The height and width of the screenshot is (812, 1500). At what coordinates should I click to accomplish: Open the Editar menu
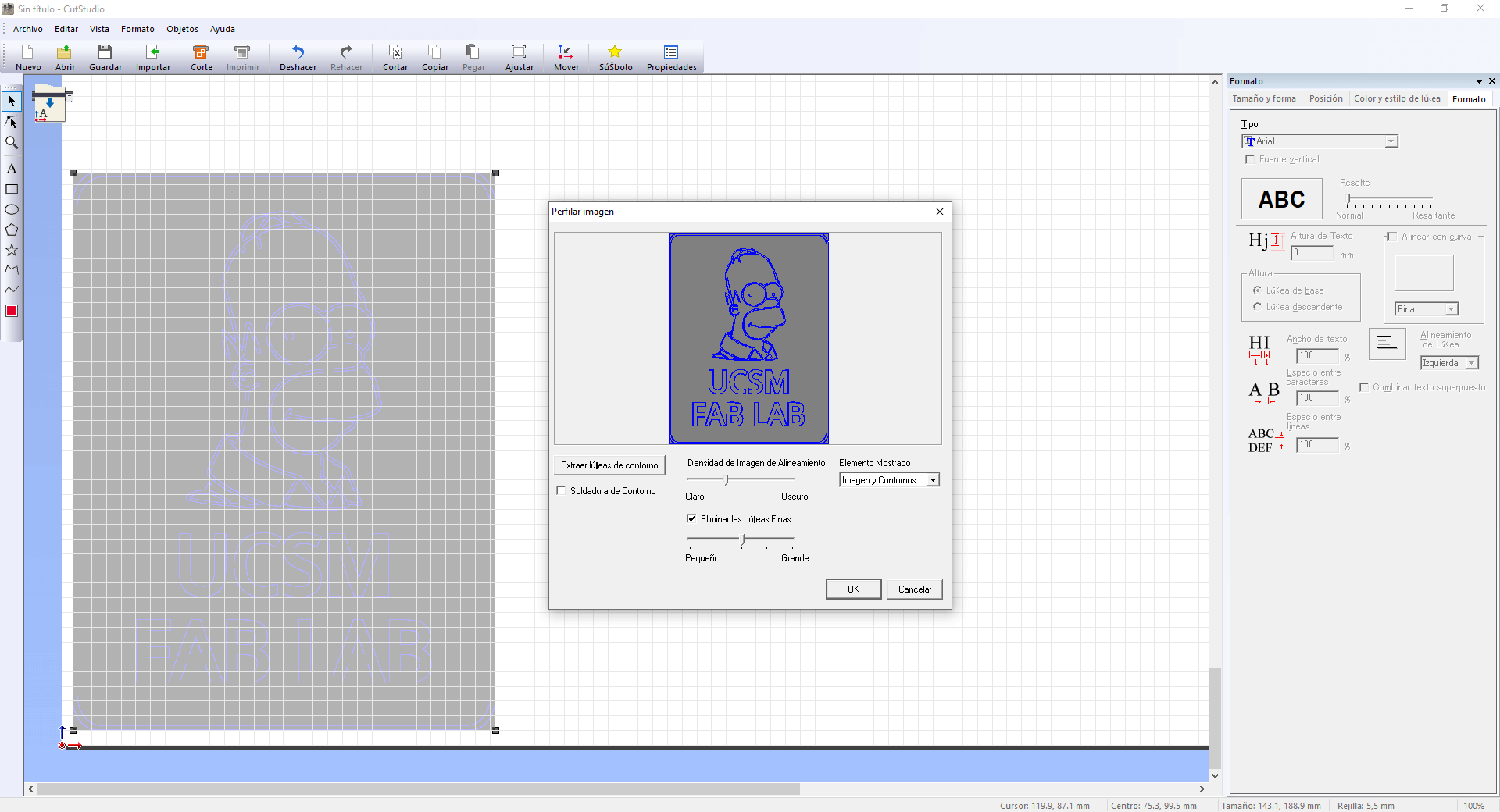tap(66, 29)
